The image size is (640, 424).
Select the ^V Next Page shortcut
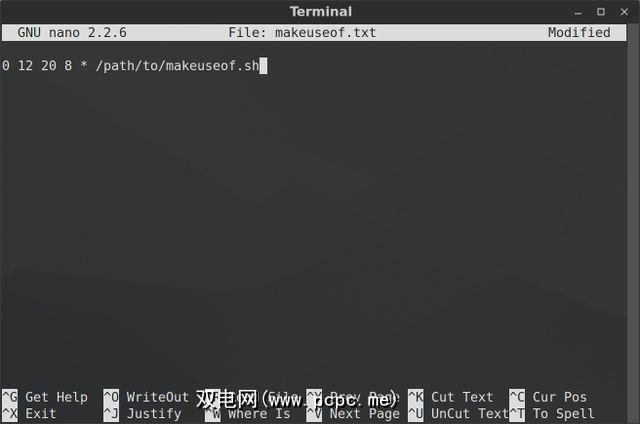pos(353,413)
